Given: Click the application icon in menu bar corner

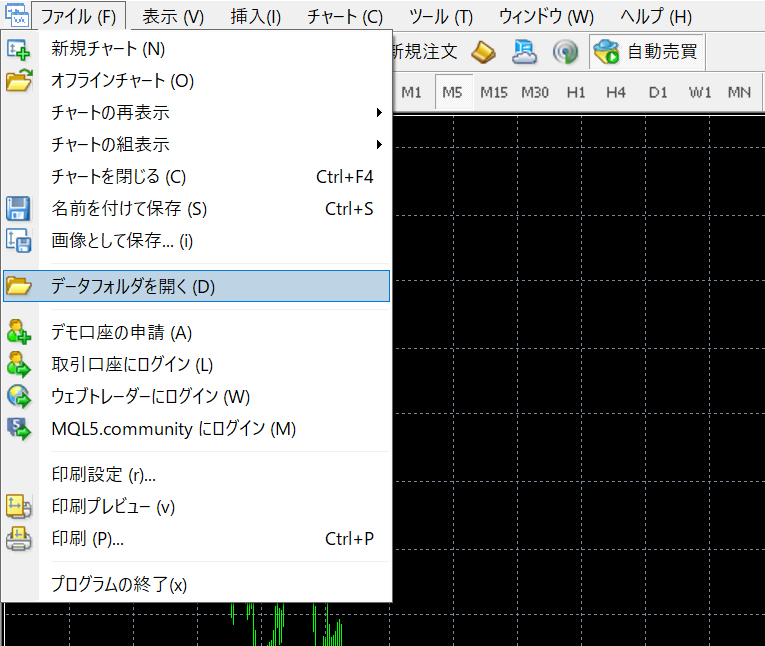Looking at the screenshot, I should pyautogui.click(x=17, y=15).
